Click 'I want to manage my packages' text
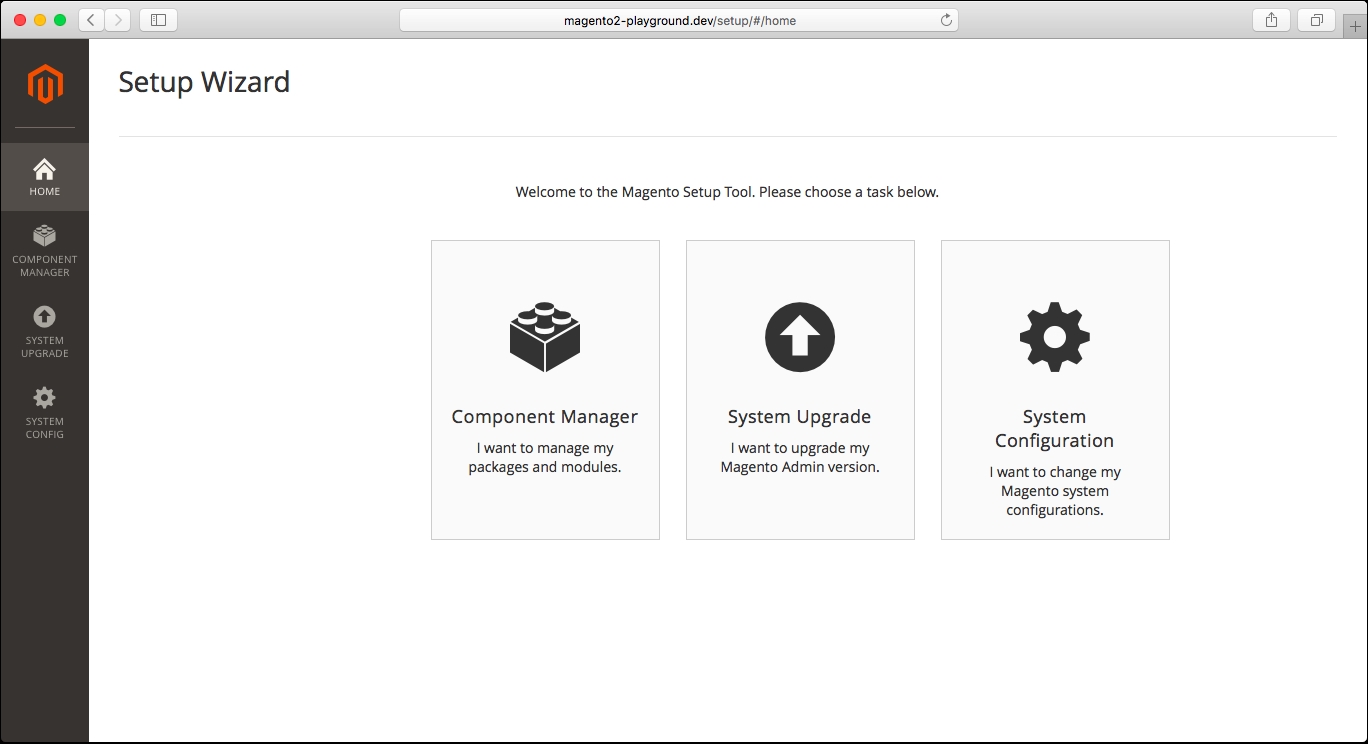 tap(545, 458)
